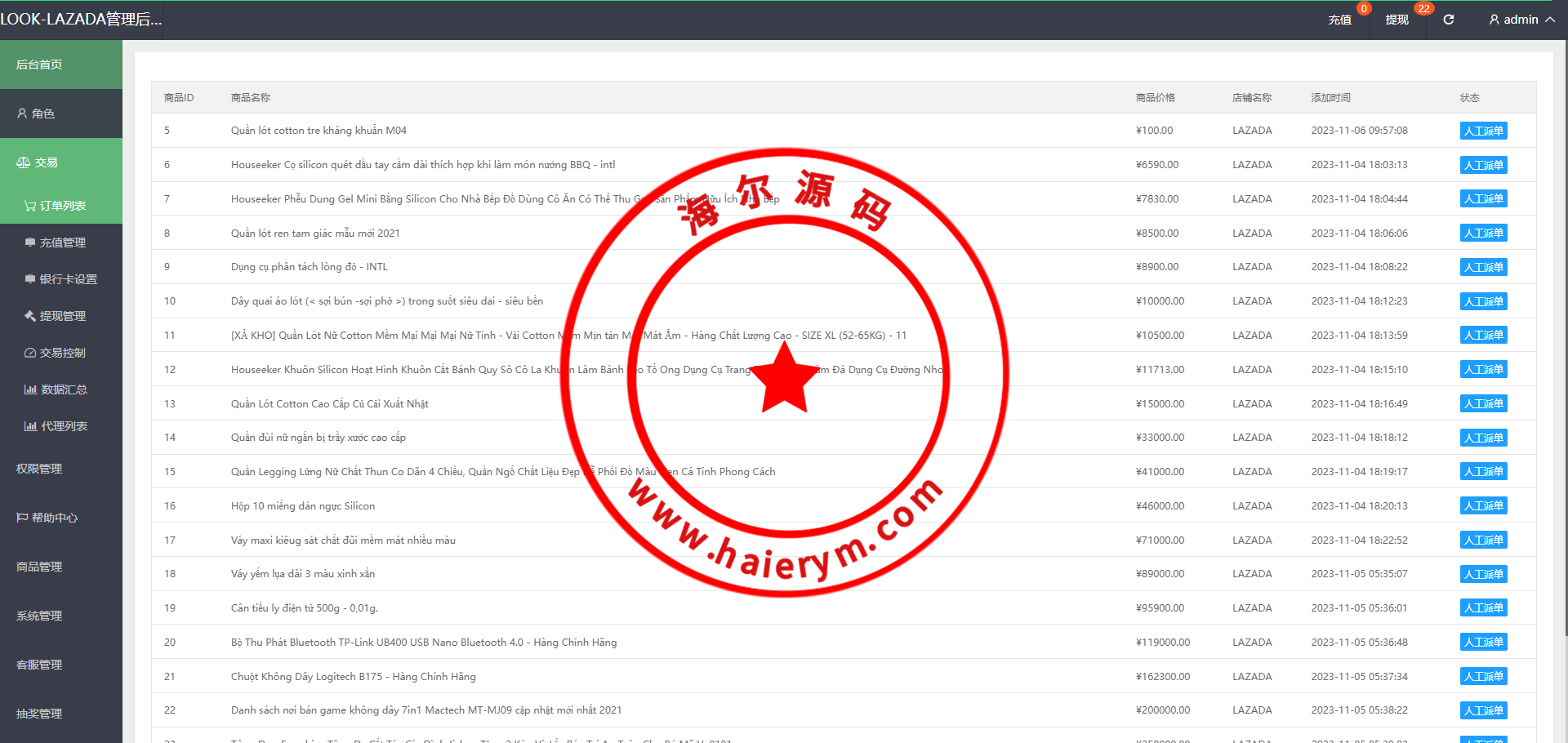Expand 权限管理 sidebar section
The image size is (1568, 743).
pos(39,469)
